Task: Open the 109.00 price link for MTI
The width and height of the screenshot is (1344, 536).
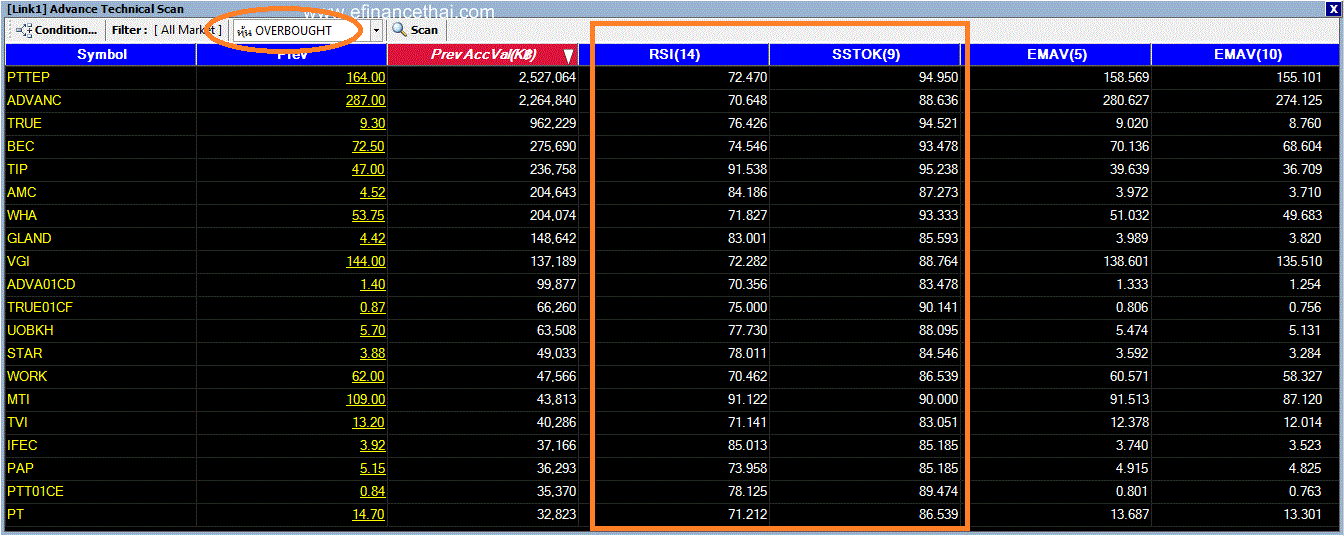Action: pyautogui.click(x=366, y=399)
